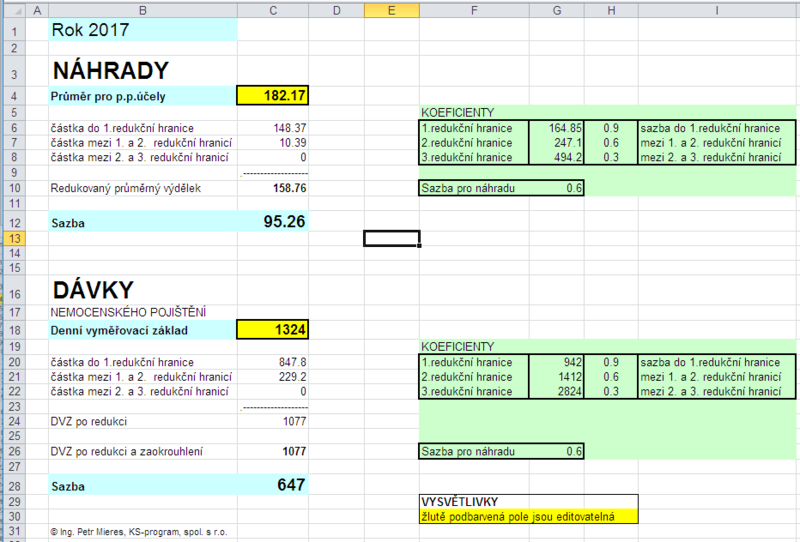Select the NÁHRADY heading cell
This screenshot has width=800, height=542.
(x=143, y=70)
